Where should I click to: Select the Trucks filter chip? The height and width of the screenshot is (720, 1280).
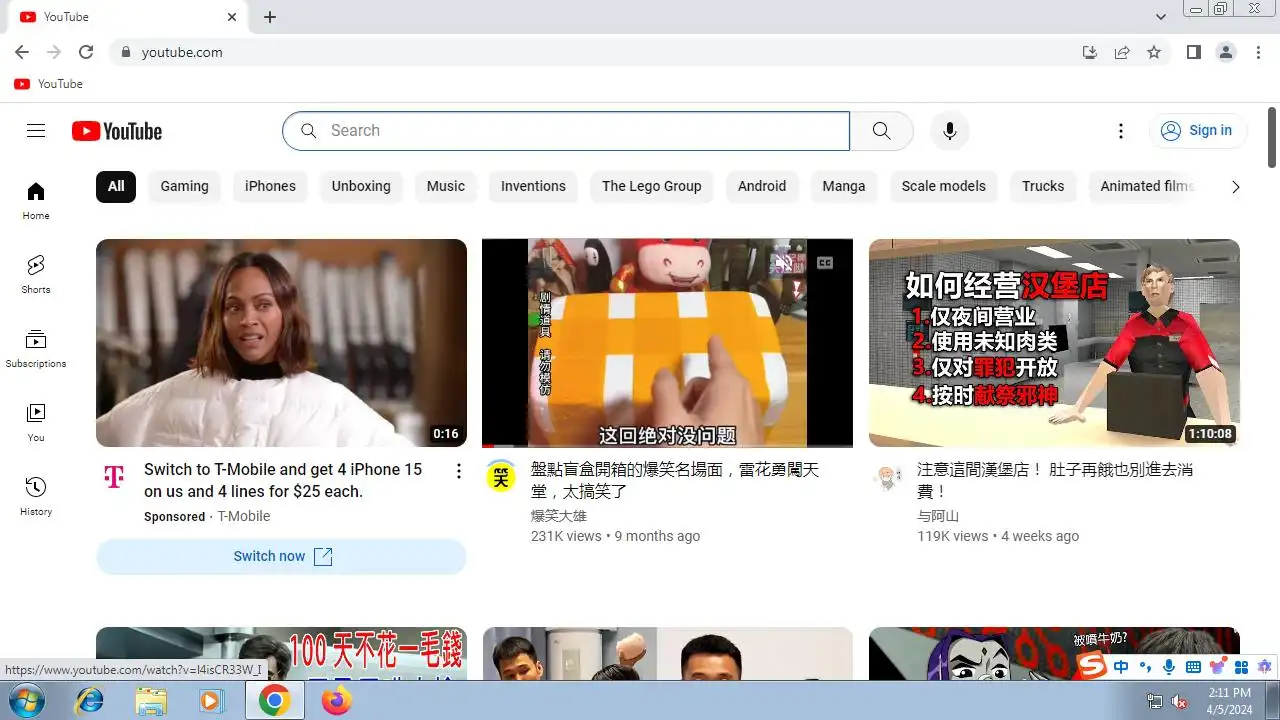(1043, 186)
